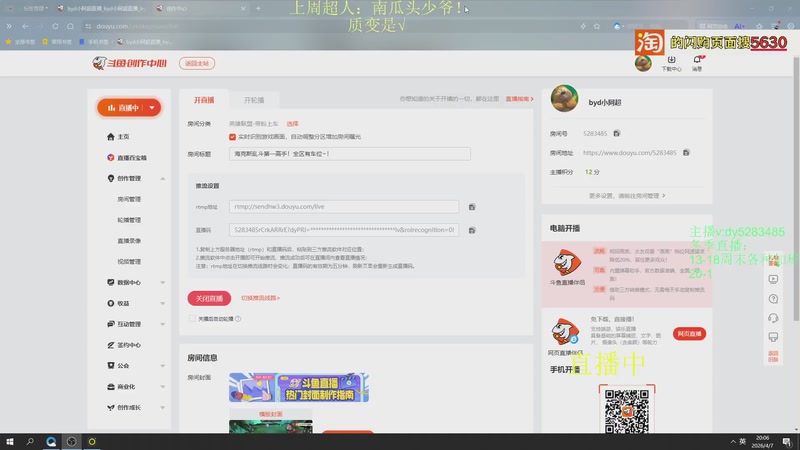800x450 pixels.
Task: Open 直播百宝箱 toolbox icon in sidebar
Action: [111, 158]
